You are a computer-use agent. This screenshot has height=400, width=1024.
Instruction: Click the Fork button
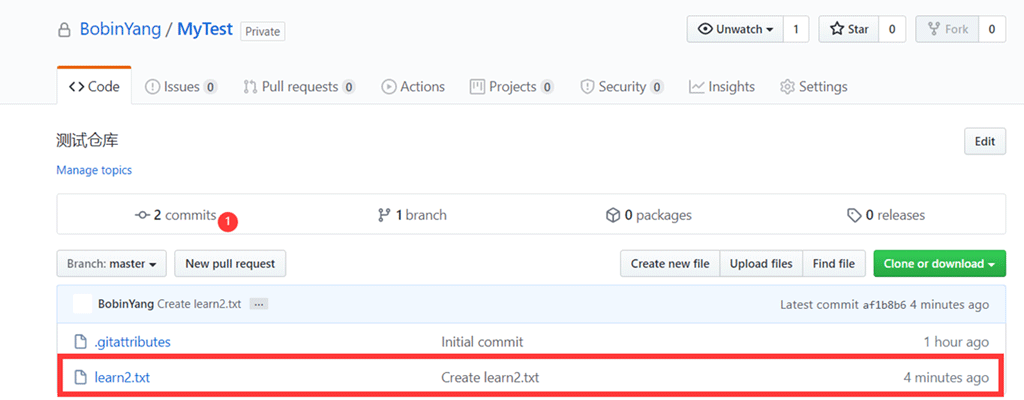coord(947,29)
